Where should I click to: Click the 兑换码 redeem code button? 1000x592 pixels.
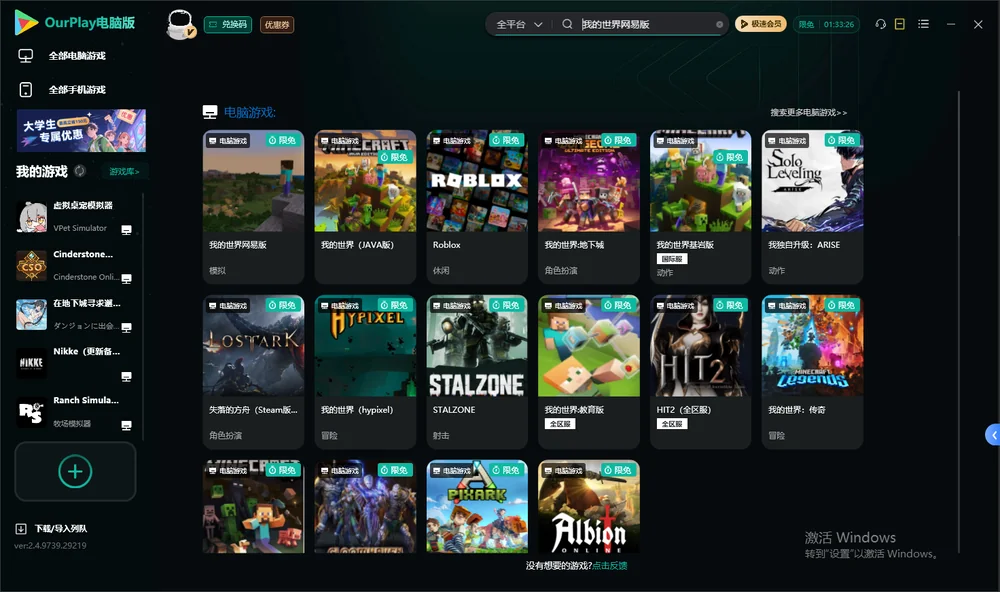tap(228, 24)
